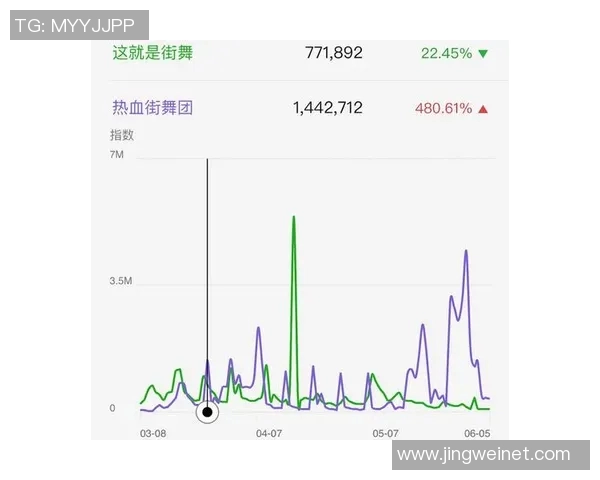The image size is (600, 480).
Task: Click the 06-05 date axis label
Action: tap(477, 433)
